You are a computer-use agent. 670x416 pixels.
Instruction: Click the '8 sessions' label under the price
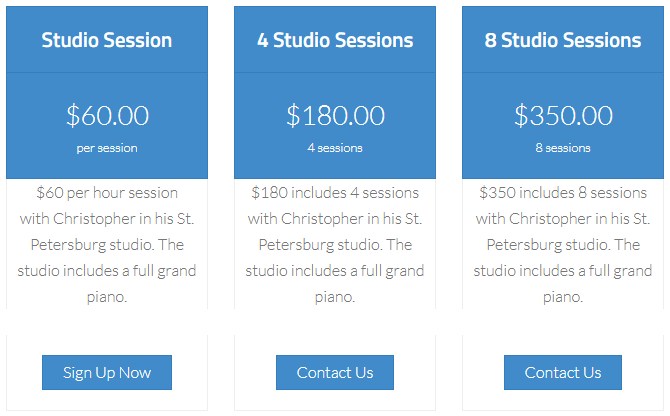tap(563, 148)
